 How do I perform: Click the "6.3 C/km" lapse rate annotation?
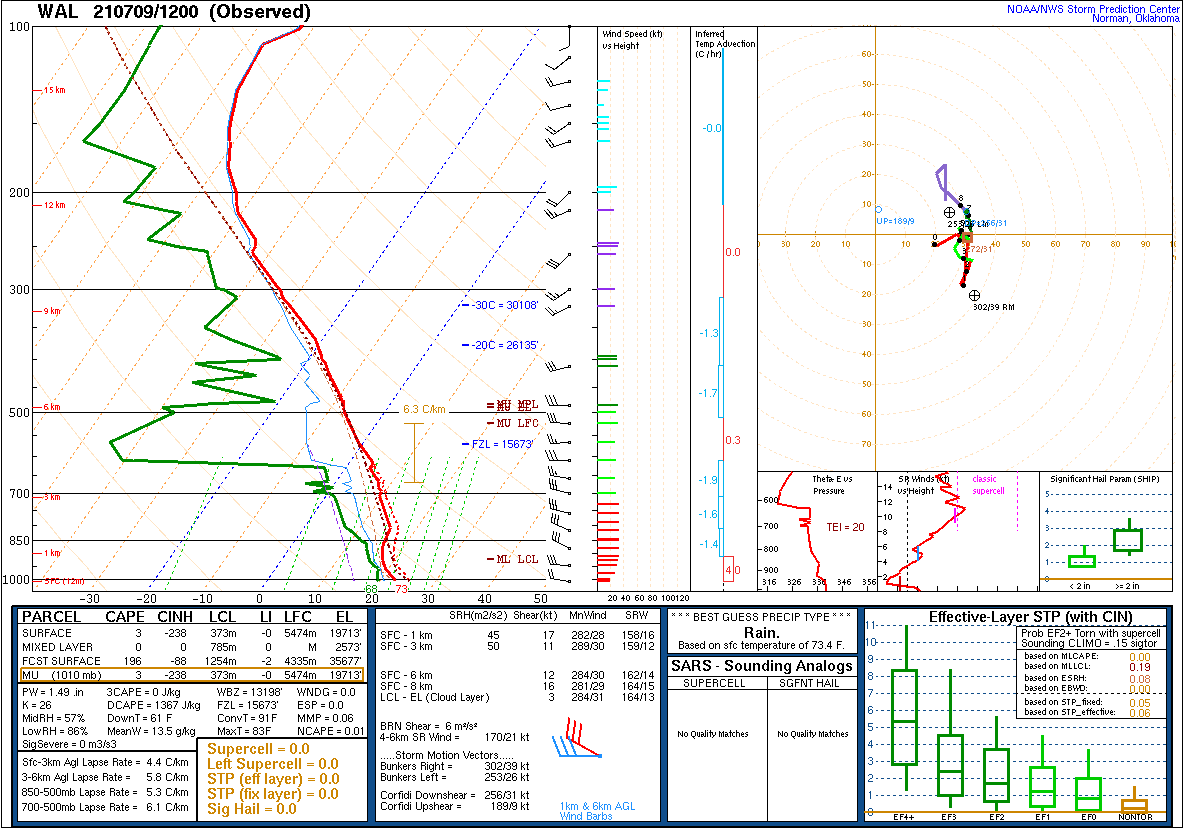(x=424, y=410)
